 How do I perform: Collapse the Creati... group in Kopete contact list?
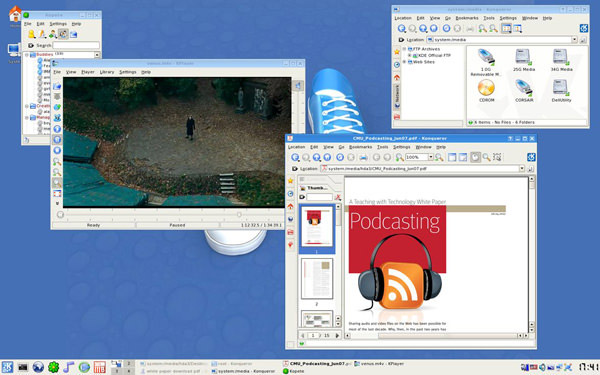point(26,106)
